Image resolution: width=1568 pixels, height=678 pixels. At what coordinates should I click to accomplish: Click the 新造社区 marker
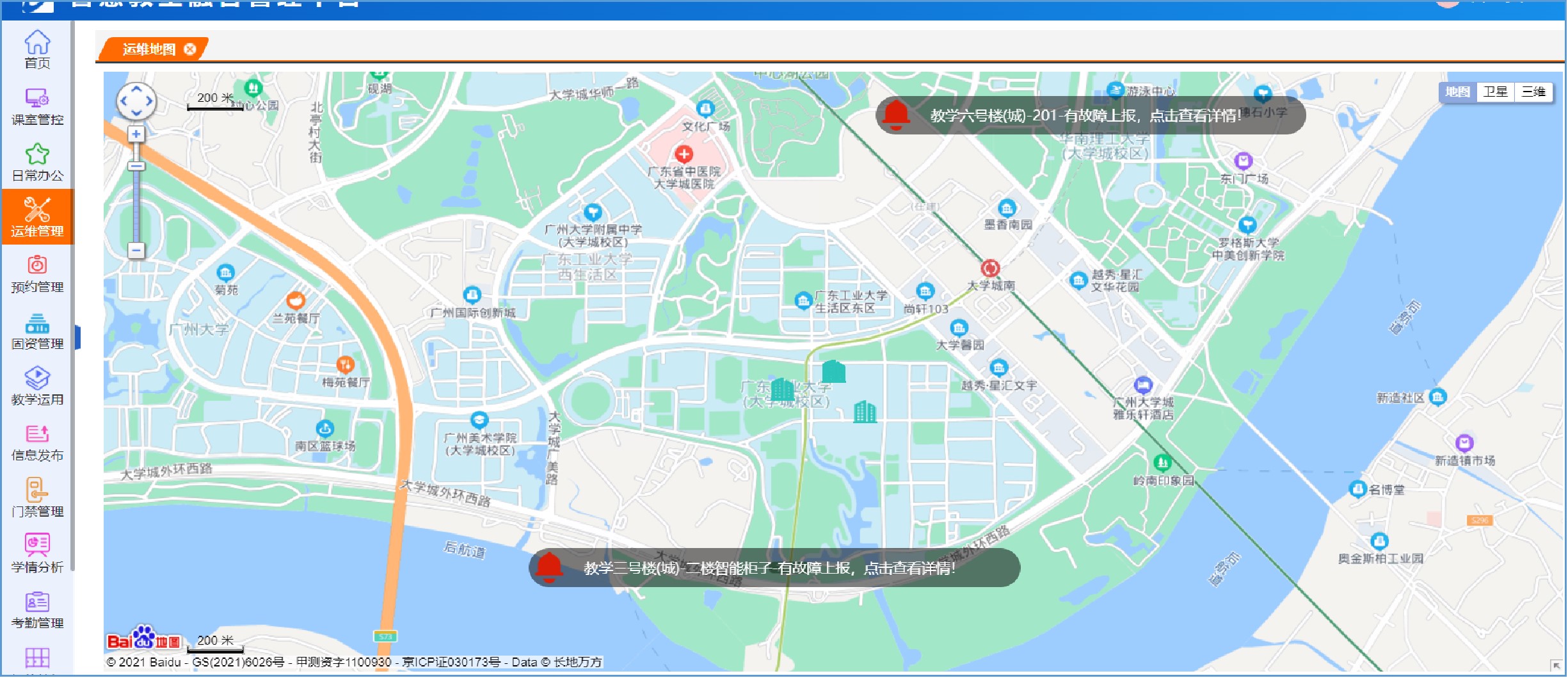1437,398
